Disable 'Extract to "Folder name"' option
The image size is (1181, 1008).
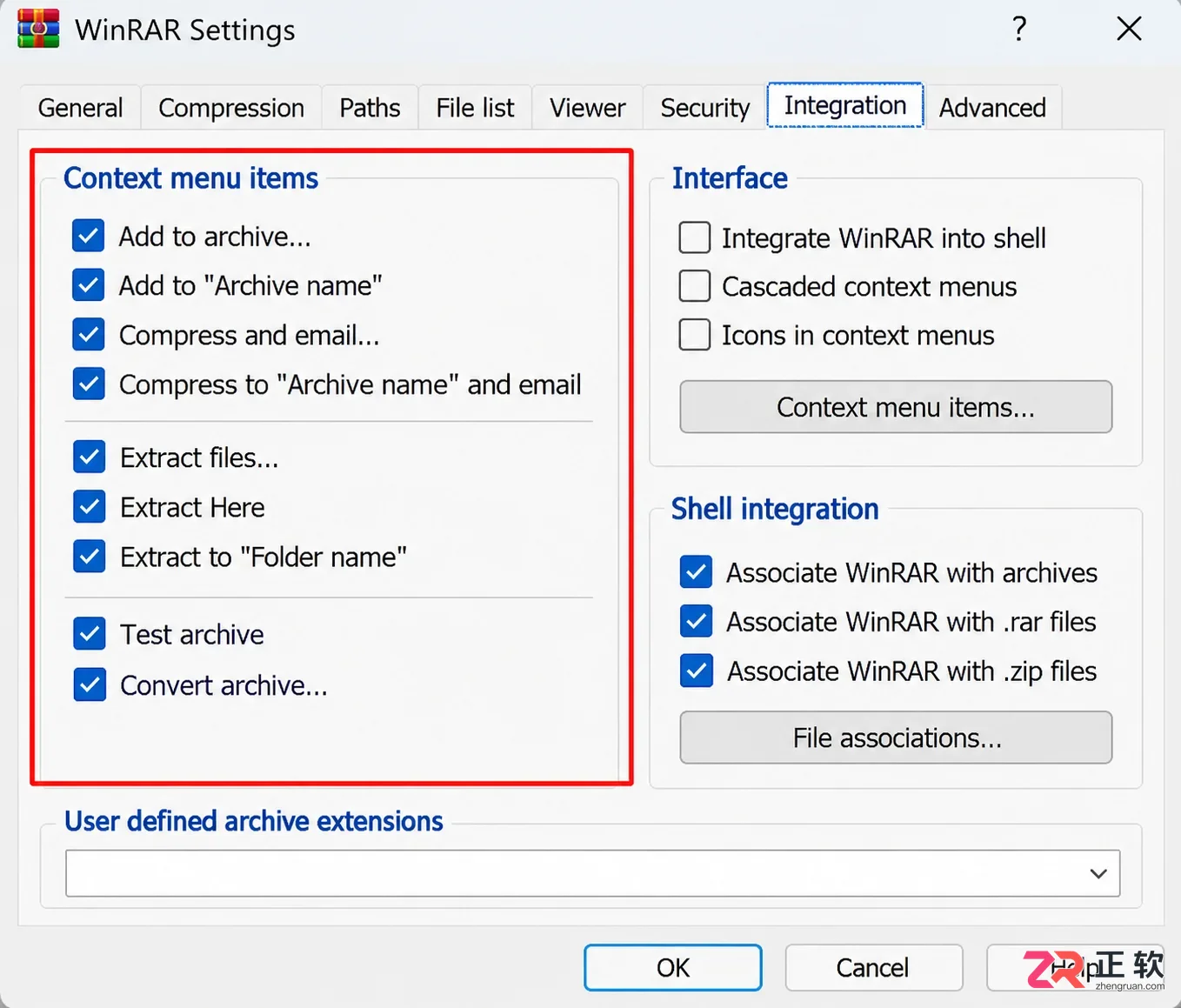click(90, 556)
